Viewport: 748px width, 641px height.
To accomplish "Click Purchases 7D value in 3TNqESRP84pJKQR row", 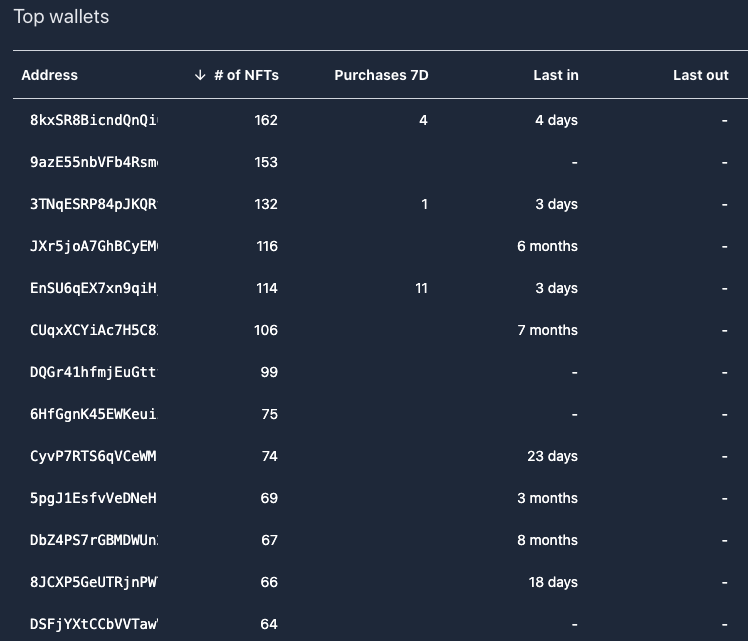I will [x=425, y=204].
